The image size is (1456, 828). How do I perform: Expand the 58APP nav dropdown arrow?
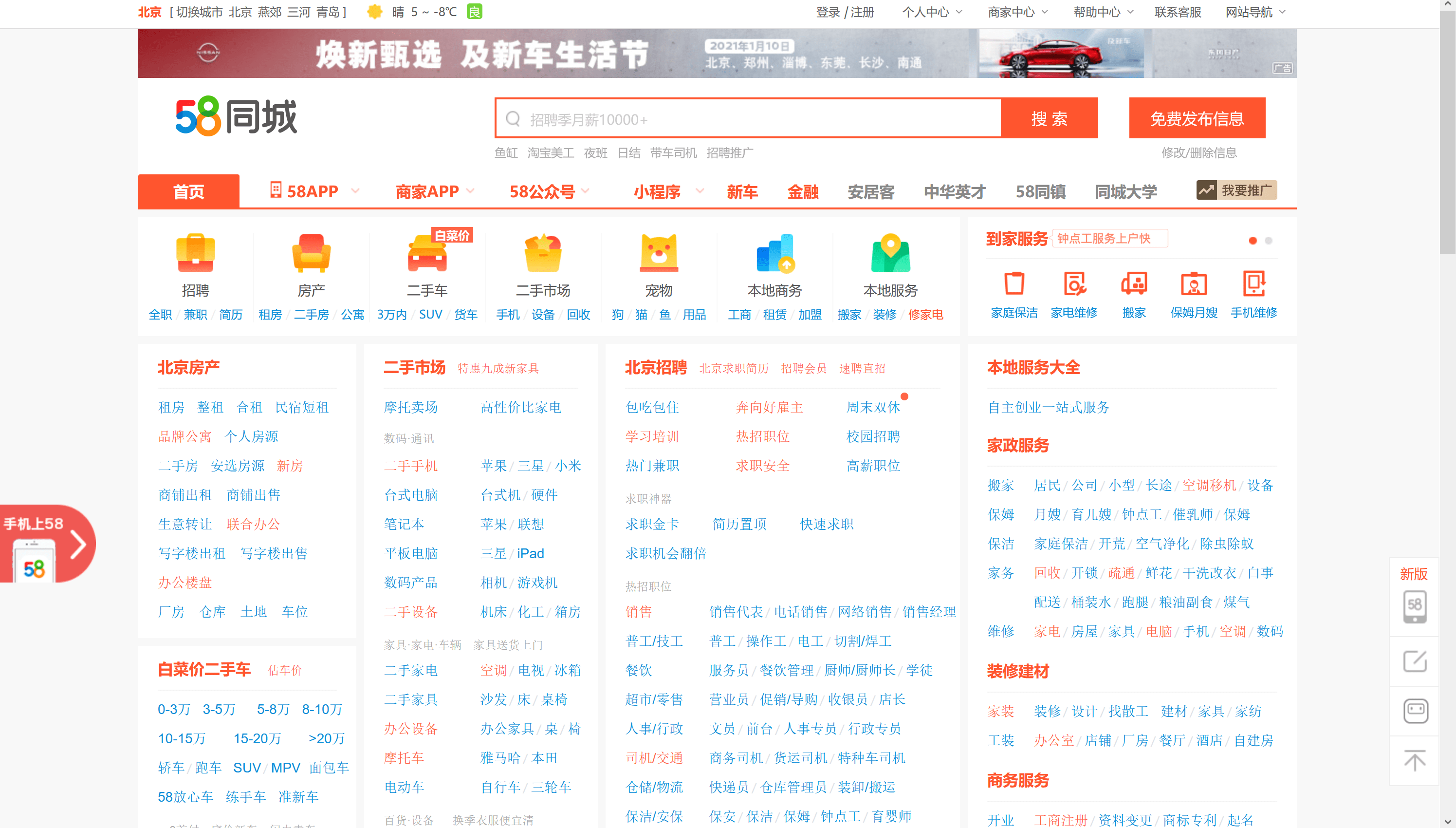click(355, 191)
